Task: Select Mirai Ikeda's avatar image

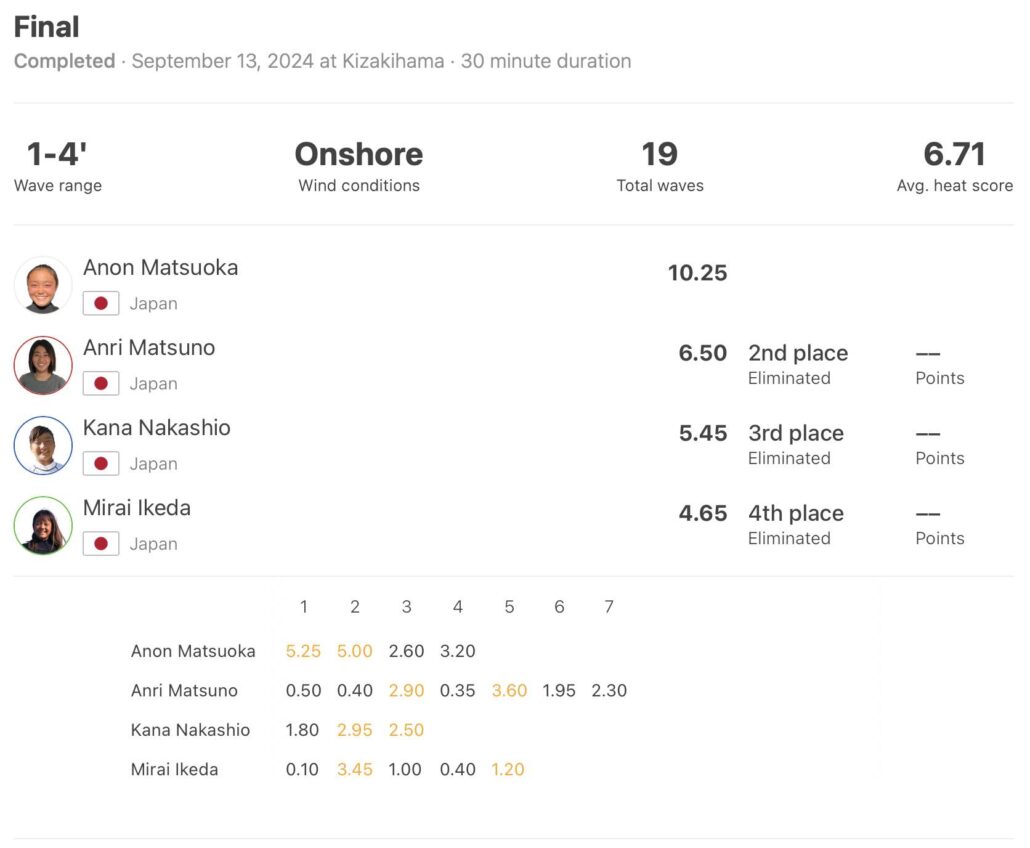Action: click(43, 525)
